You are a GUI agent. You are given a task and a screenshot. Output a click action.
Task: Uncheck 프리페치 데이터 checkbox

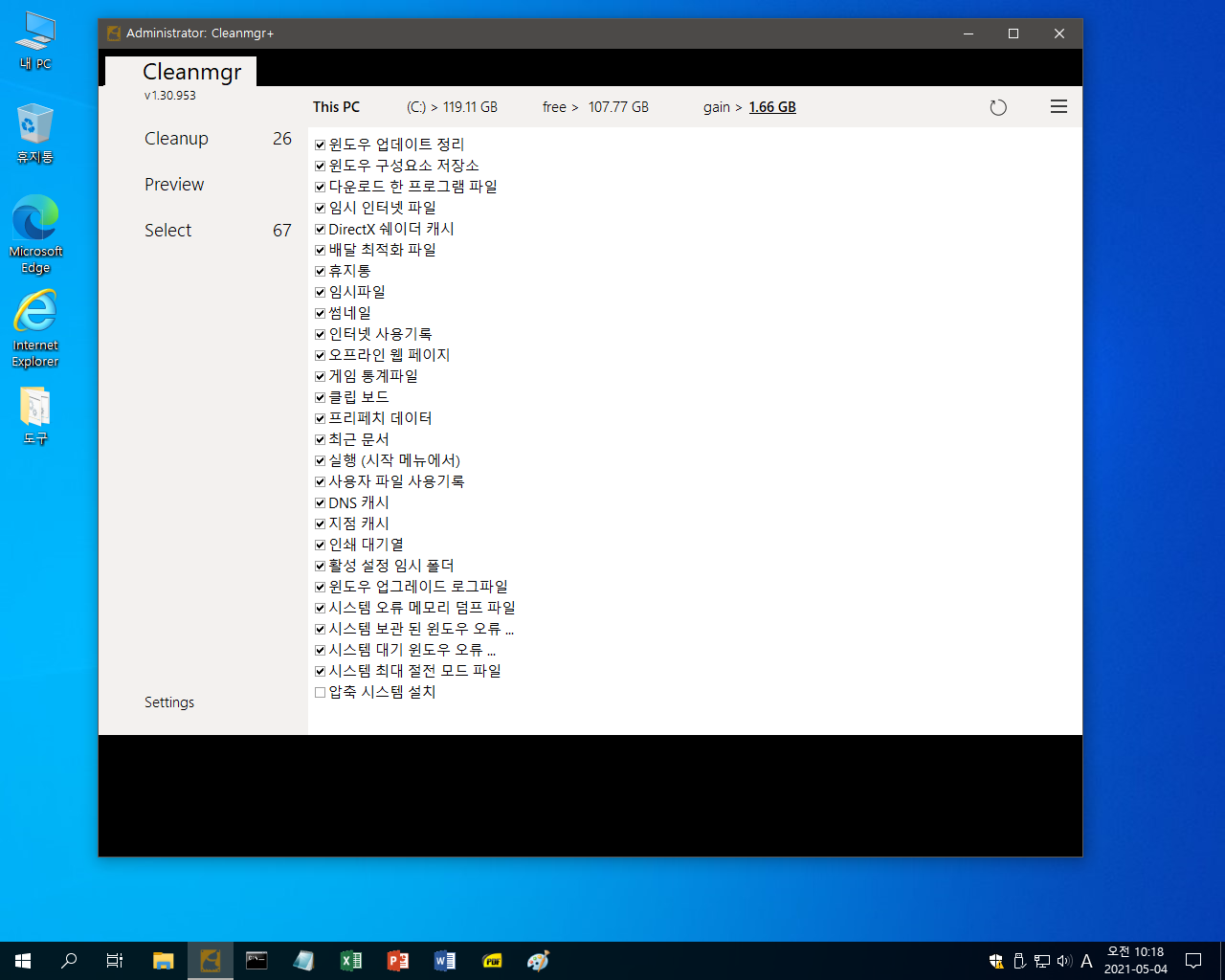point(321,419)
